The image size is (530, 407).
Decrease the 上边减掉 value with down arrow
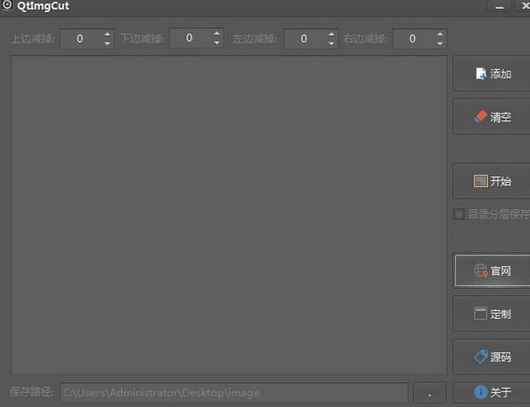point(107,43)
